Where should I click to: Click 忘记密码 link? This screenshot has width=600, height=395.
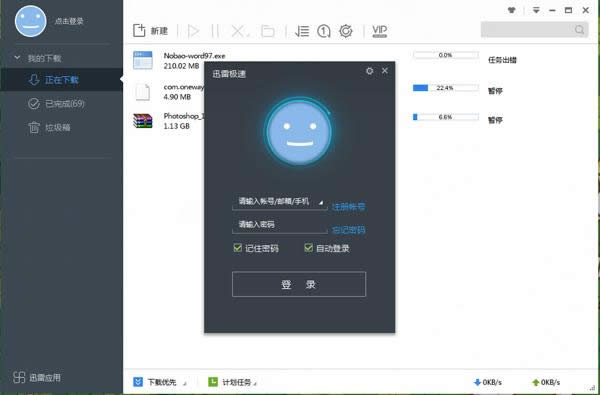[348, 230]
